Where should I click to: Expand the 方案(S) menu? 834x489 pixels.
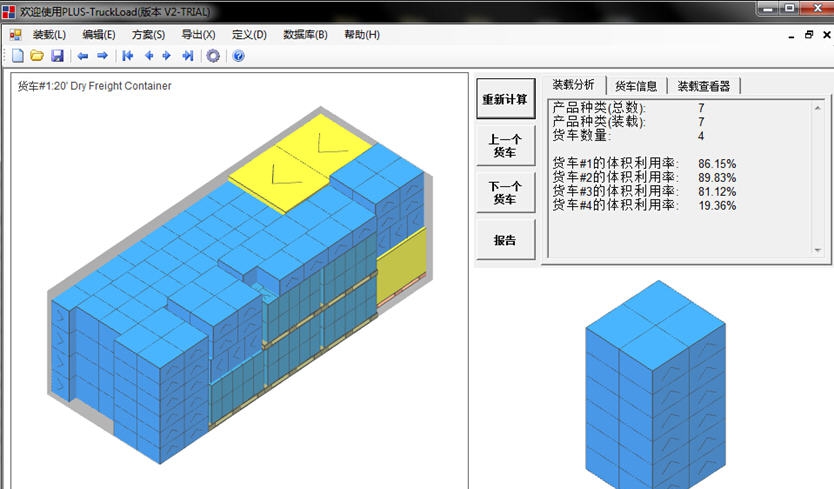[x=148, y=34]
